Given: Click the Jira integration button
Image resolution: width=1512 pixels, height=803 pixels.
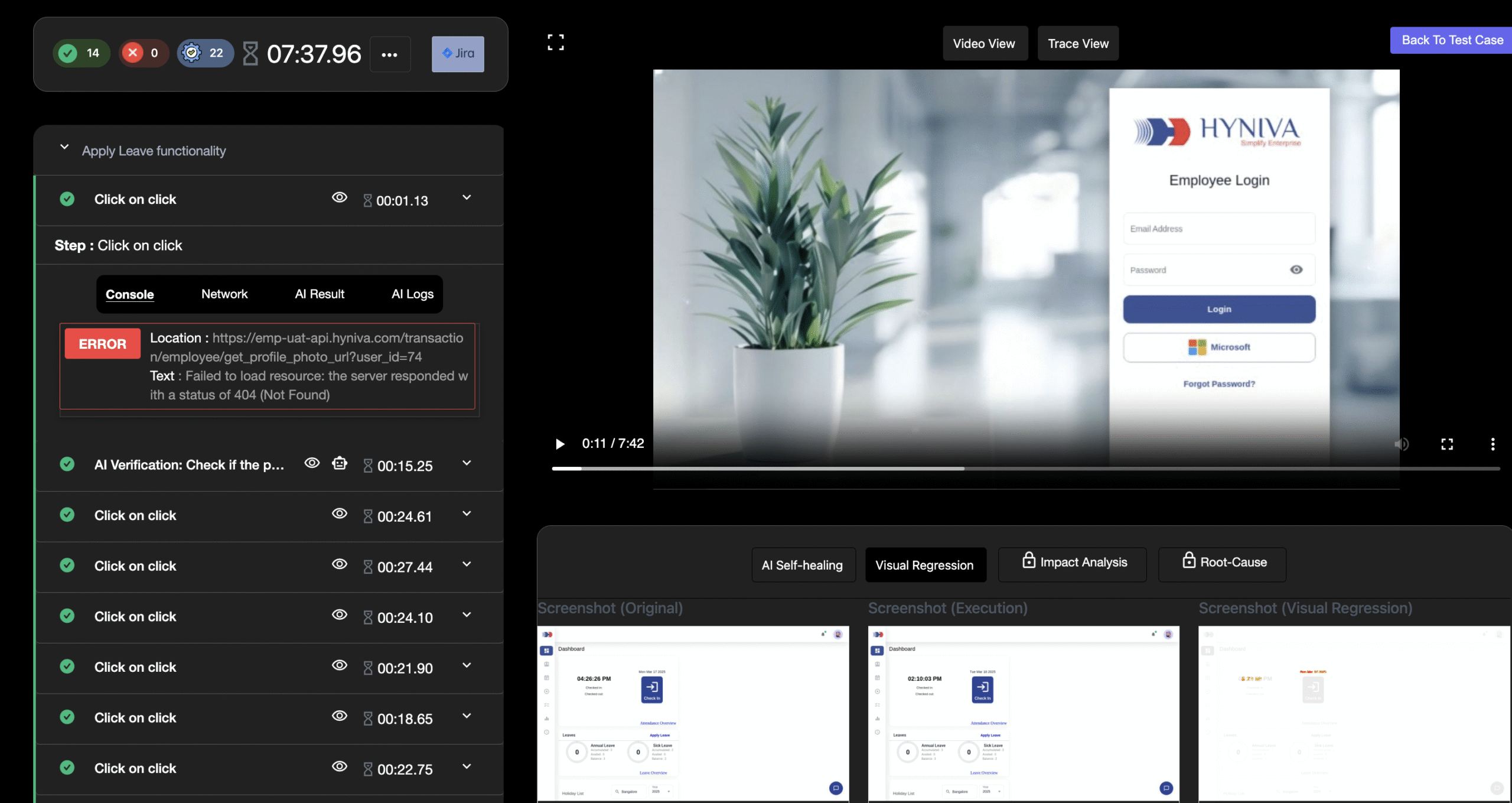Looking at the screenshot, I should (458, 54).
